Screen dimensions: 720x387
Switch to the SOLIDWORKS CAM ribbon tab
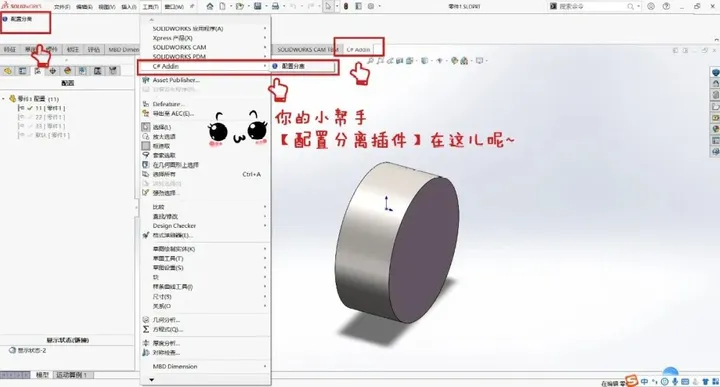point(308,49)
